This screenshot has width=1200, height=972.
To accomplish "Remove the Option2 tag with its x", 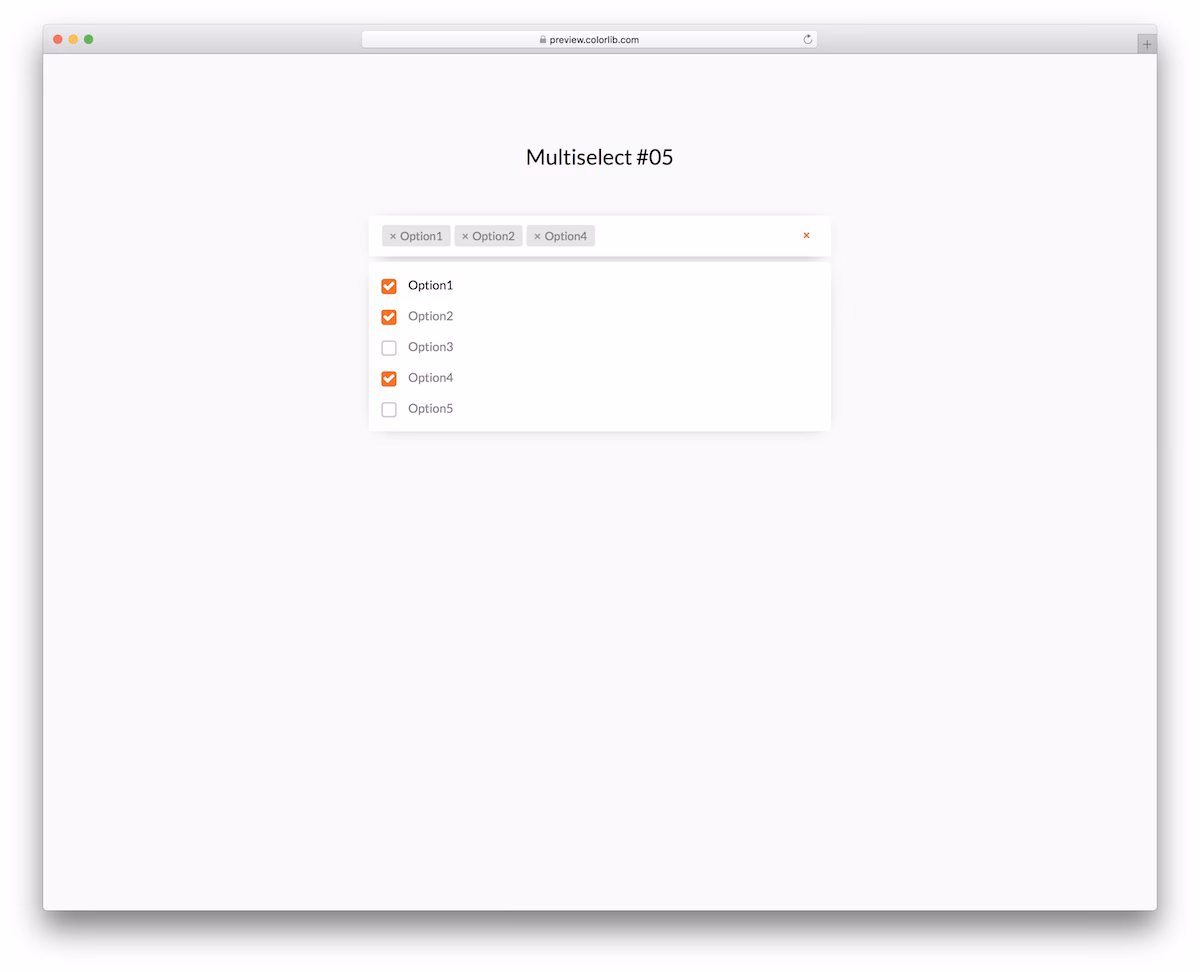I will (x=465, y=237).
